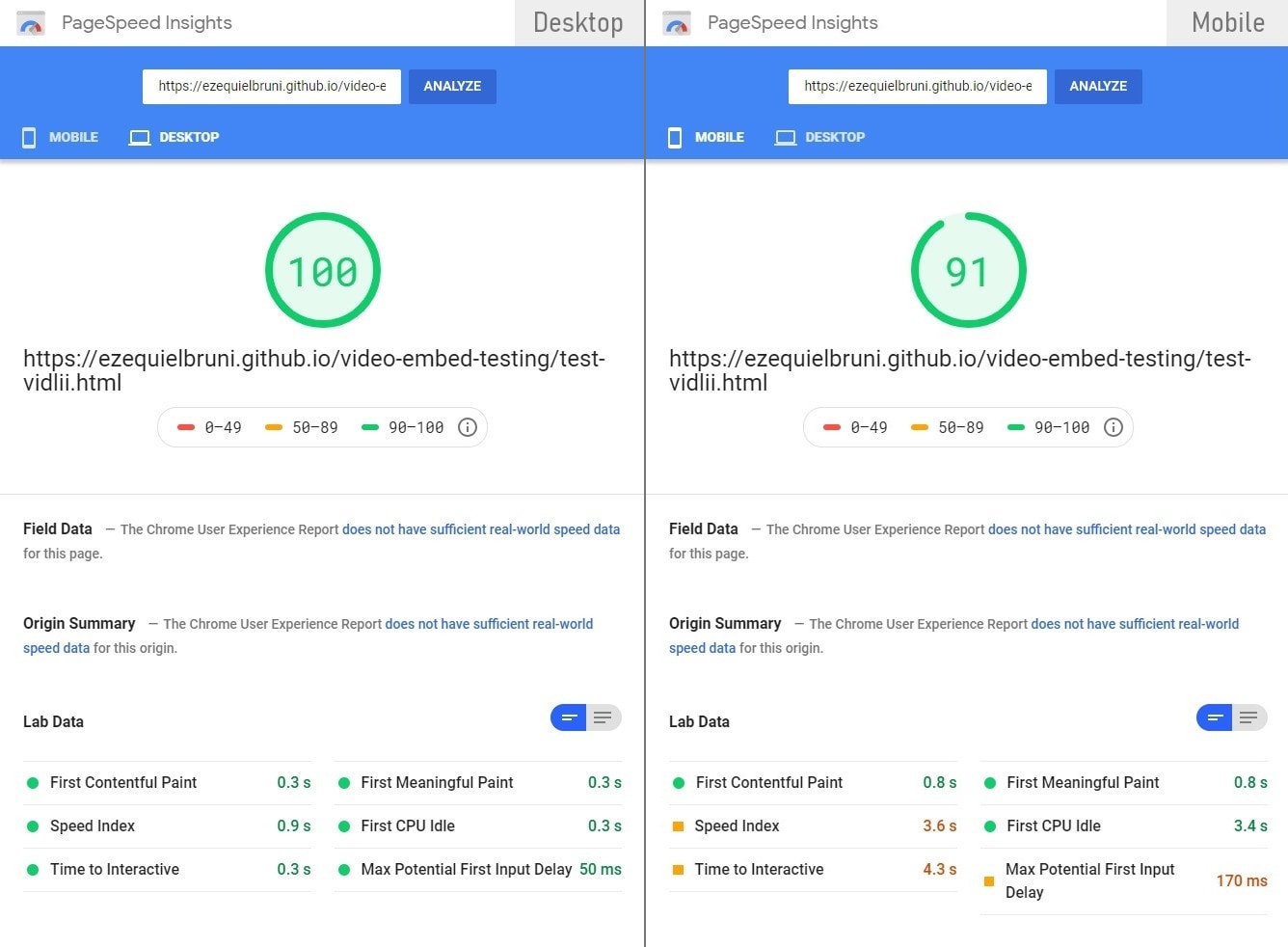Click green 90–100 legend marker in Mobile panel
Image resolution: width=1288 pixels, height=947 pixels.
coord(1016,427)
